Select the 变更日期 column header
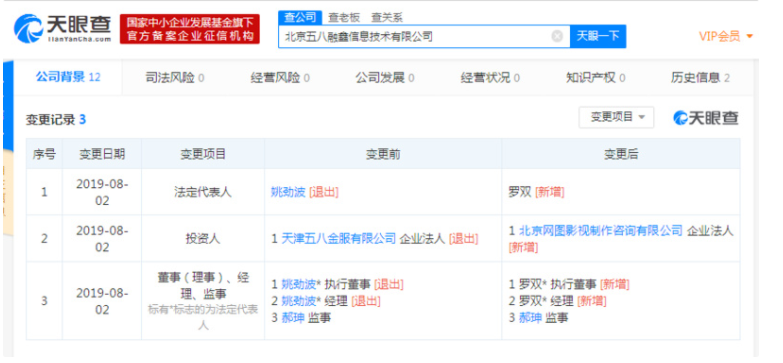 (x=102, y=154)
